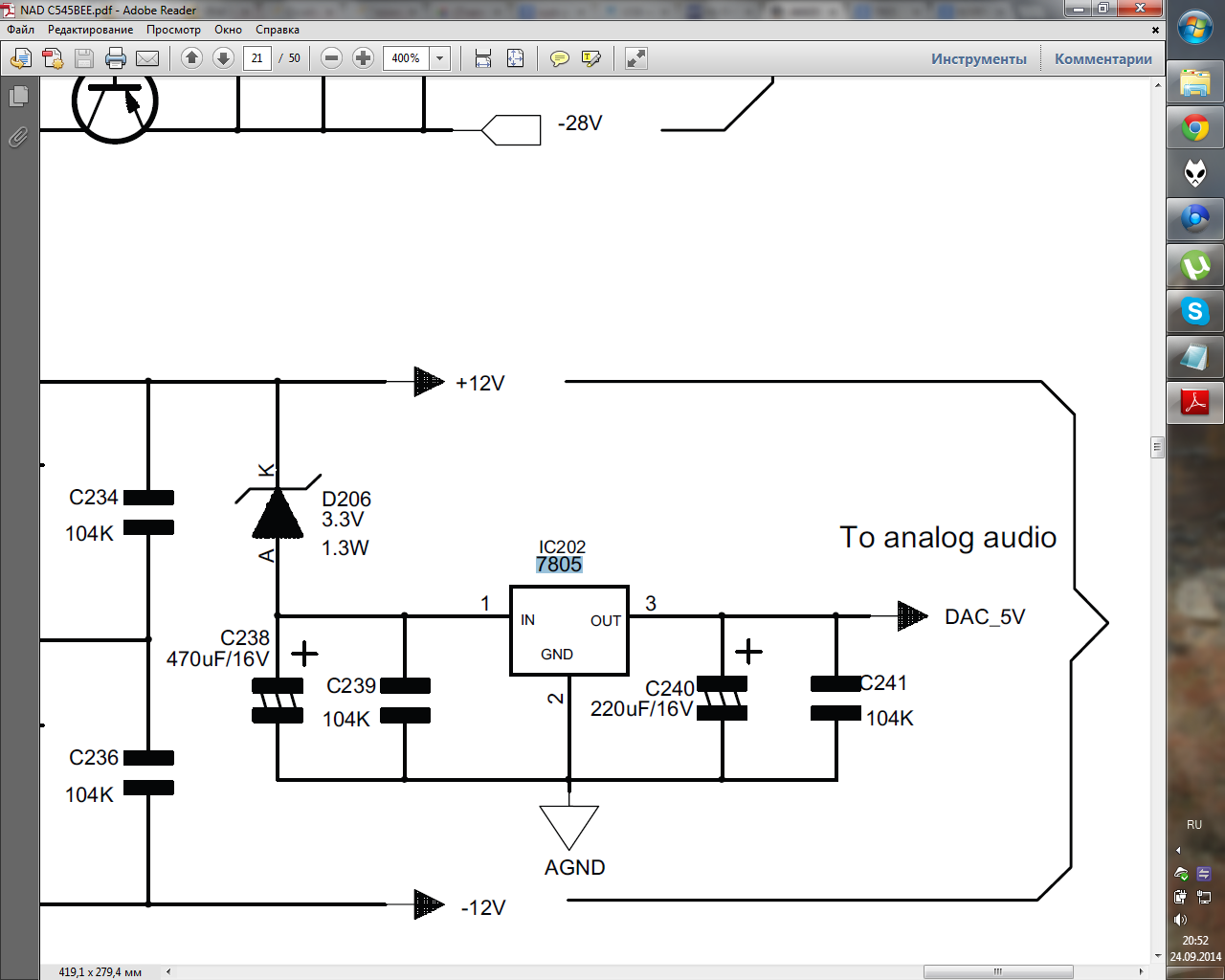The image size is (1225, 980).
Task: Click the -12V rail label
Action: [483, 908]
